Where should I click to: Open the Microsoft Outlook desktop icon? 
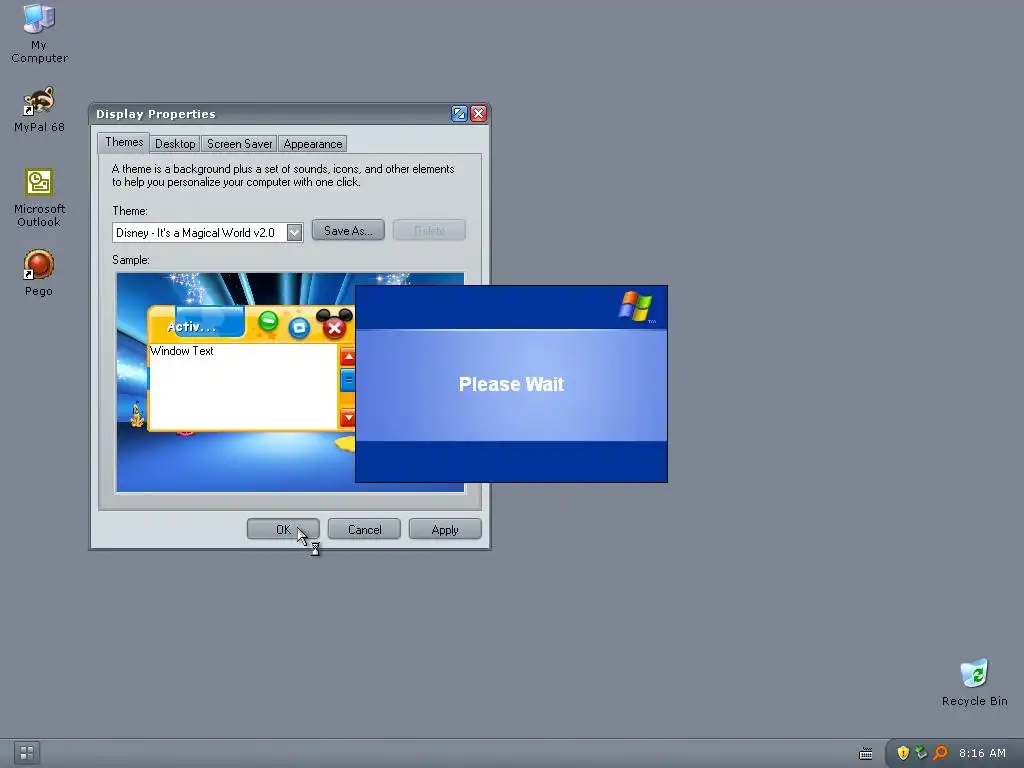39,197
